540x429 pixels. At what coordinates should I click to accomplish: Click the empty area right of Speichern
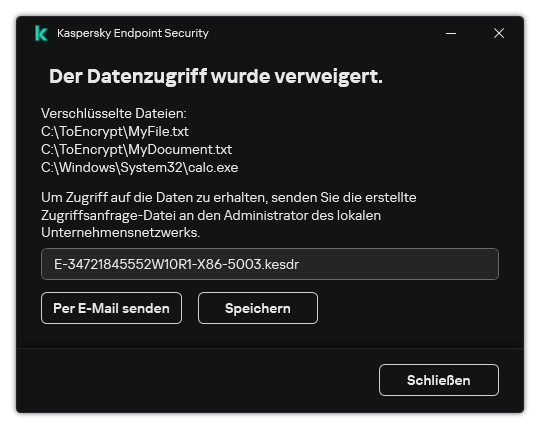click(x=408, y=308)
